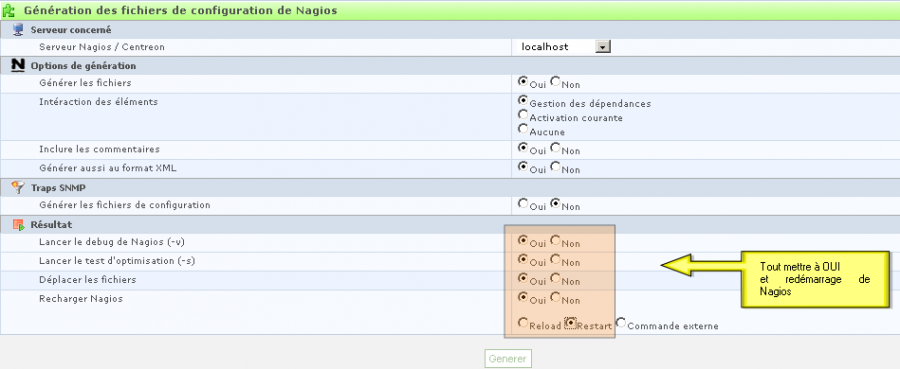Open the Serveur Nagios / Centreon dropdown arrow
Viewport: 900px width, 369px height.
coord(603,47)
